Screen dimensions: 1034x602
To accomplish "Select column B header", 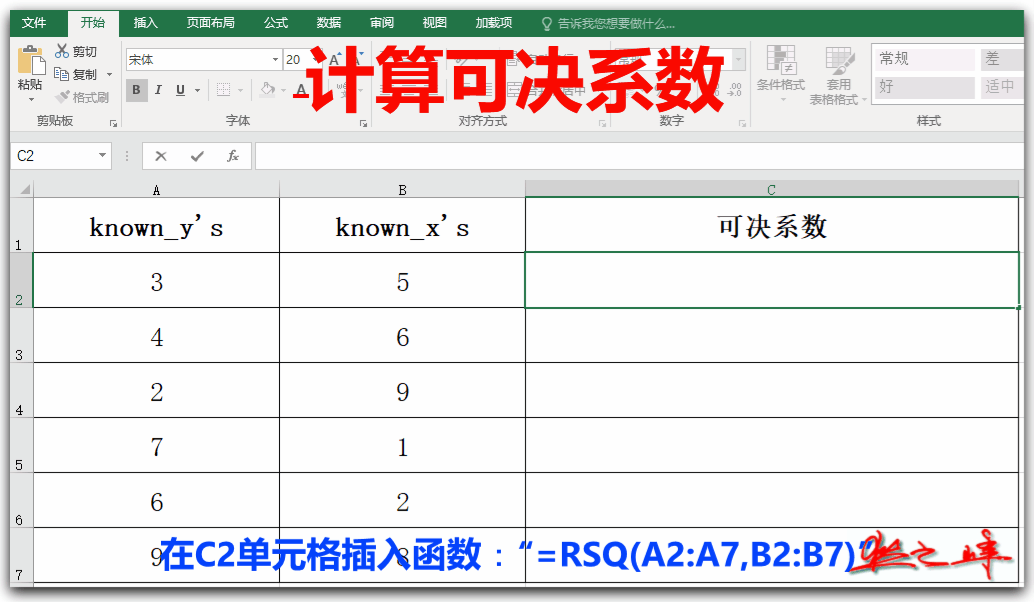I will [x=402, y=190].
